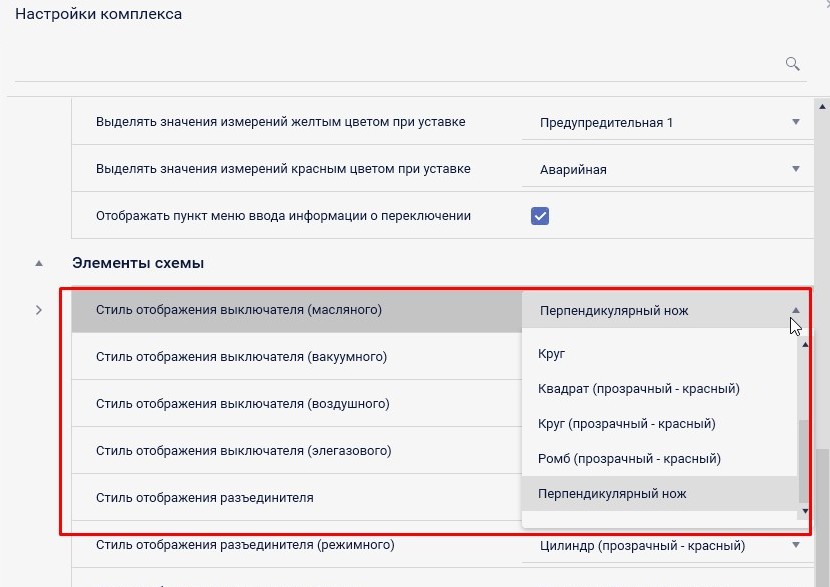Close the 'Перпендикулярный нож' dropdown arrow
The width and height of the screenshot is (830, 587).
(796, 310)
